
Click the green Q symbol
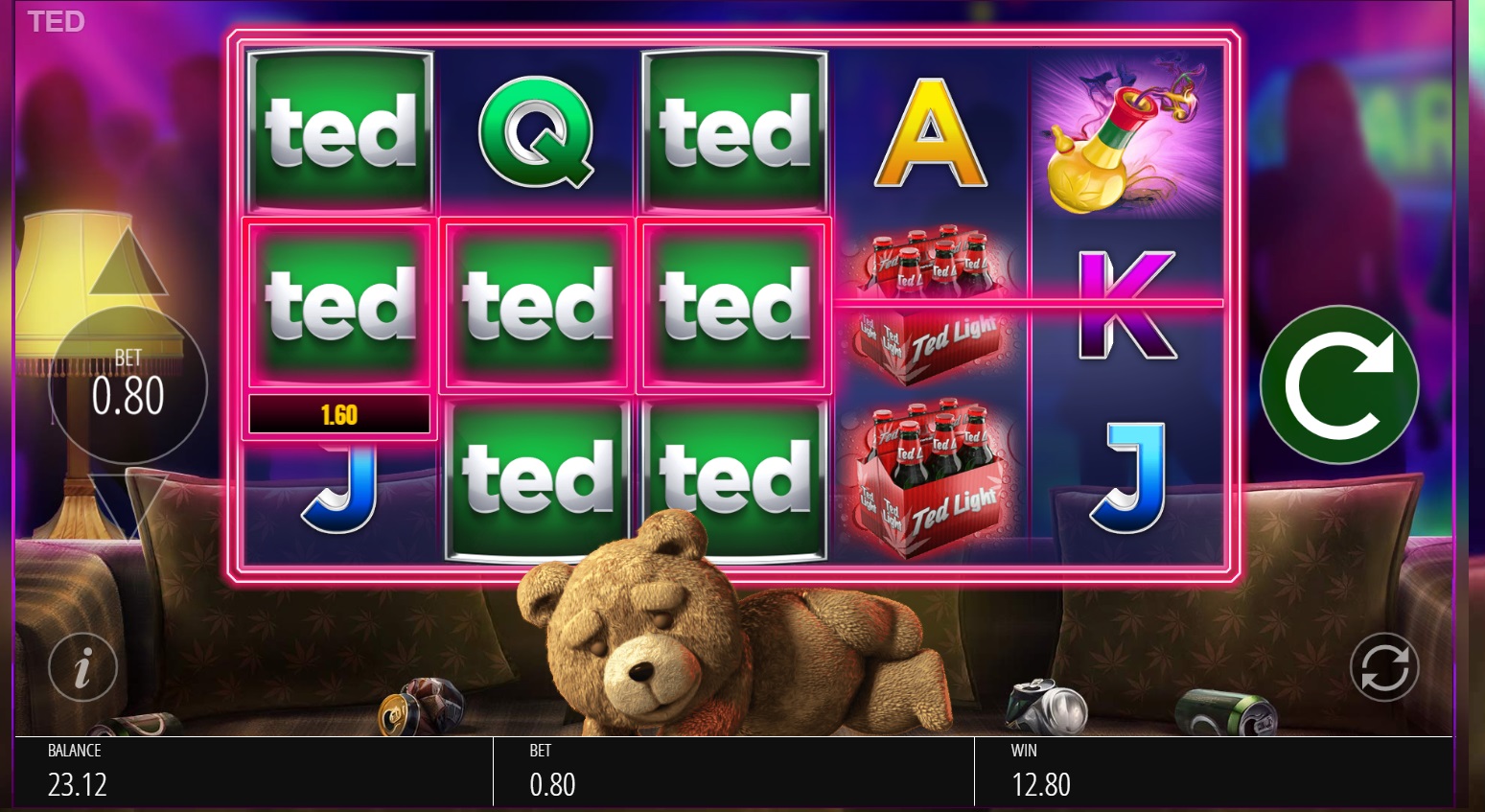click(x=537, y=132)
